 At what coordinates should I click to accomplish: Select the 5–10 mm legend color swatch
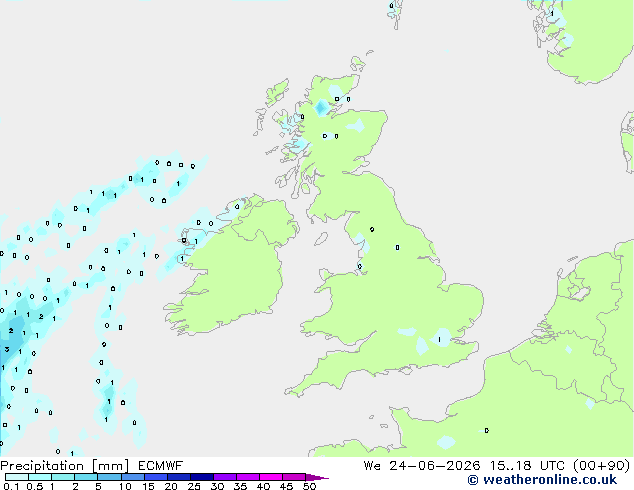coord(109,477)
